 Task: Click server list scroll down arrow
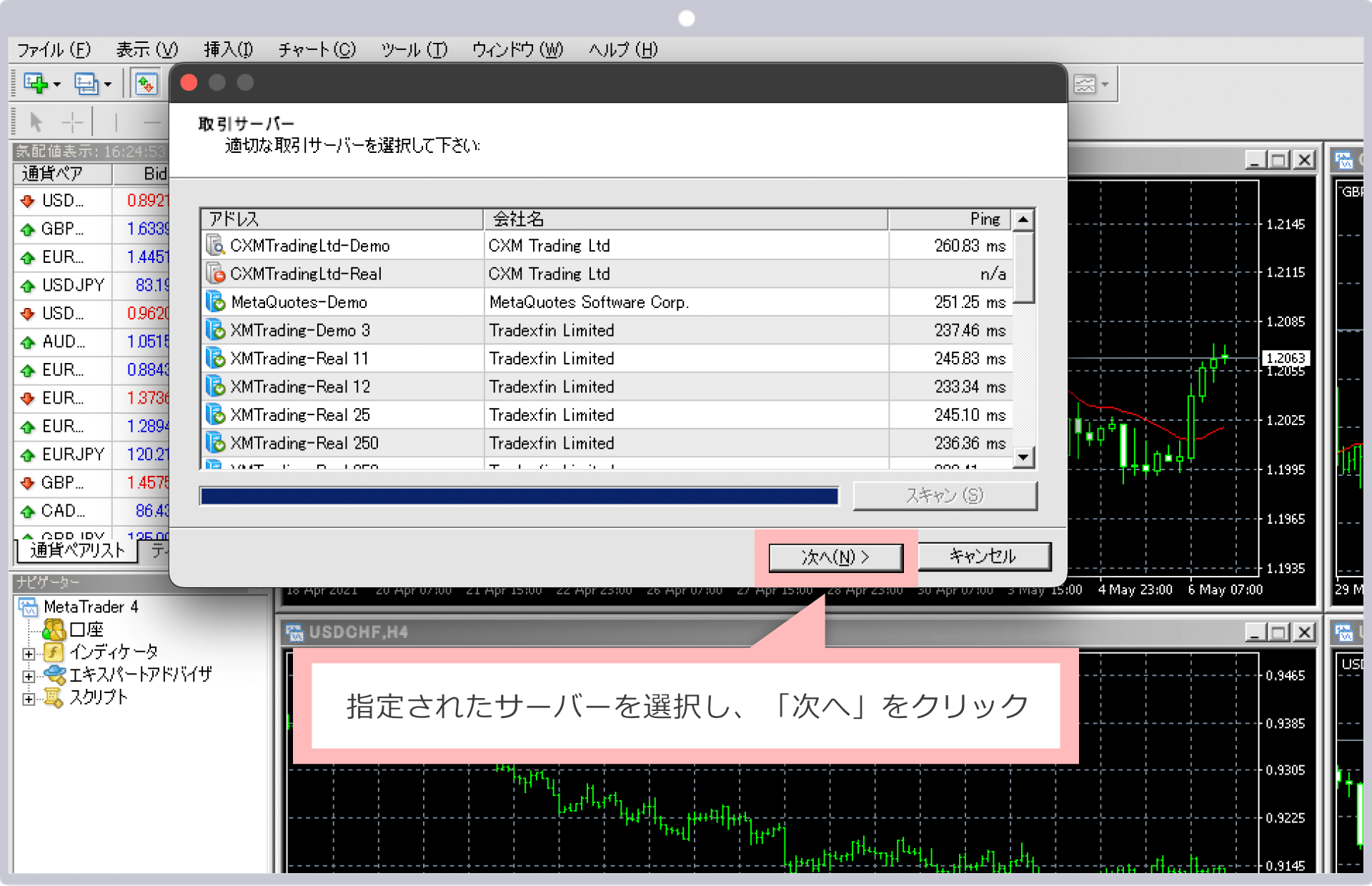1024,457
